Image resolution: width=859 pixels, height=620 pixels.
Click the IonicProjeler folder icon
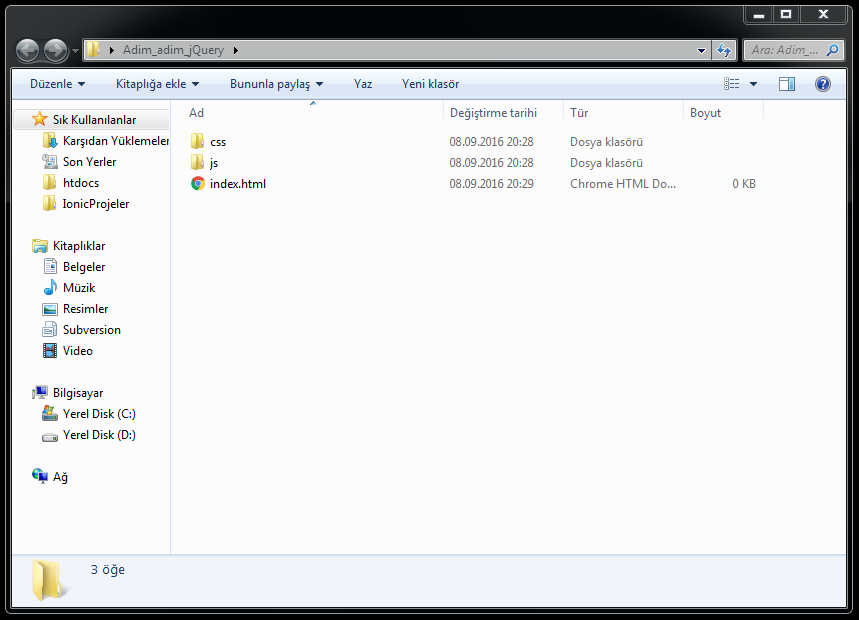[50, 204]
